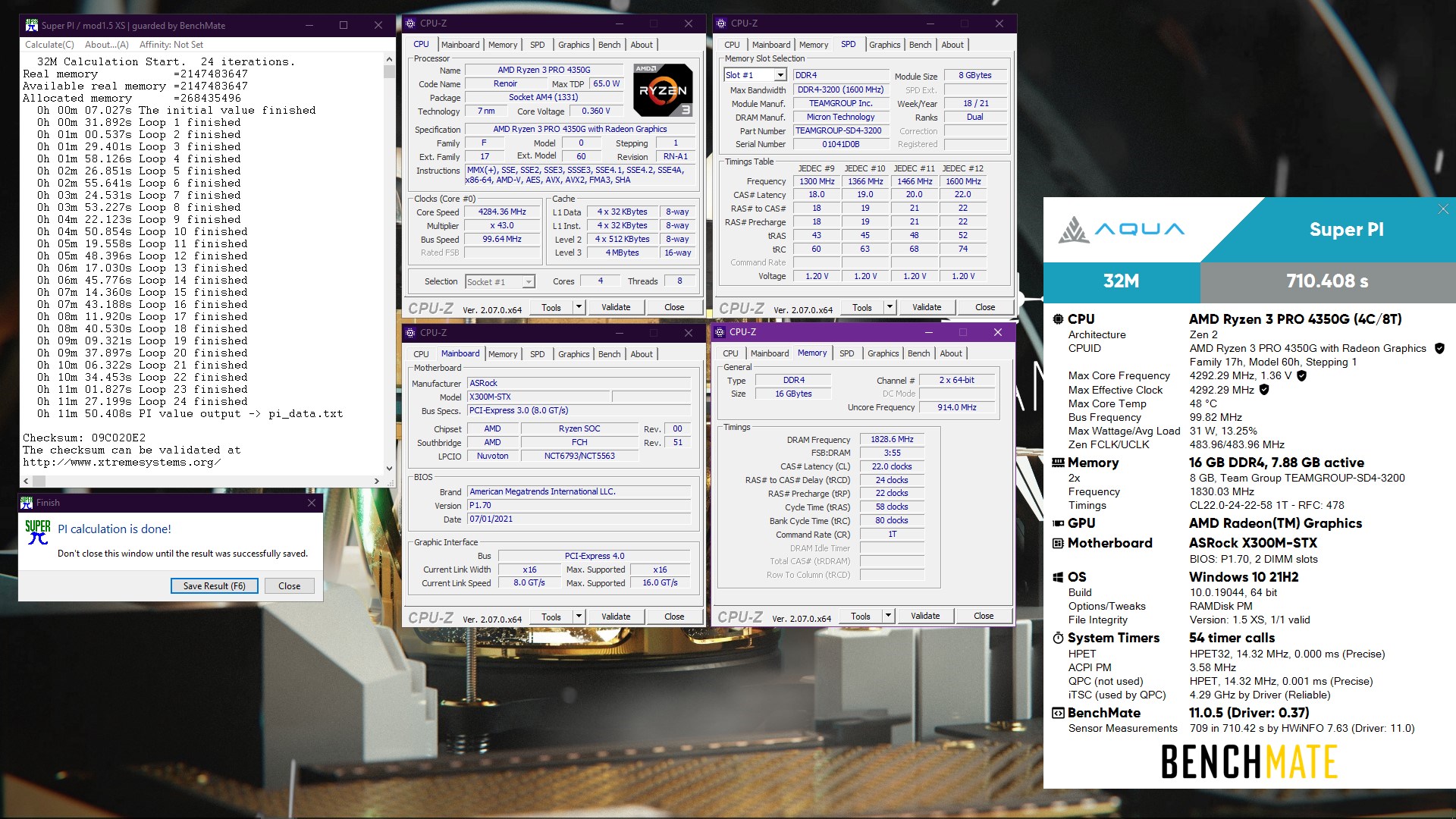The image size is (1456, 819).
Task: Click the BIOS Version P1.70 field
Action: click(579, 506)
